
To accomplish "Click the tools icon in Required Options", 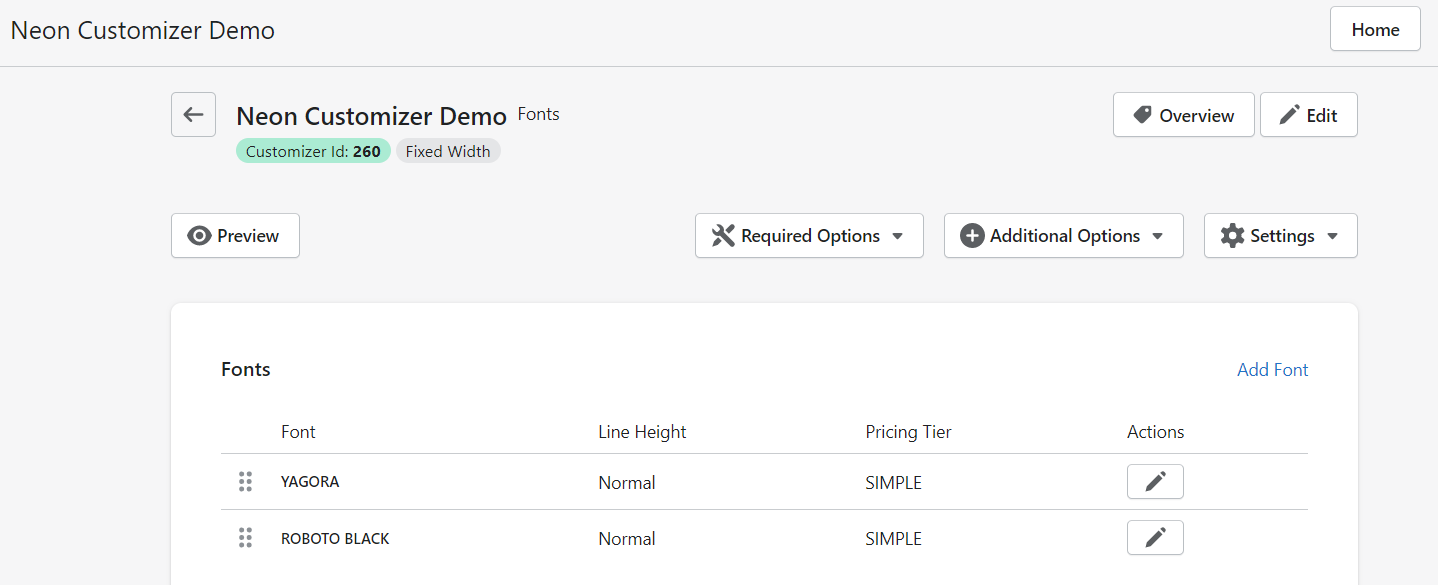I will [x=723, y=236].
